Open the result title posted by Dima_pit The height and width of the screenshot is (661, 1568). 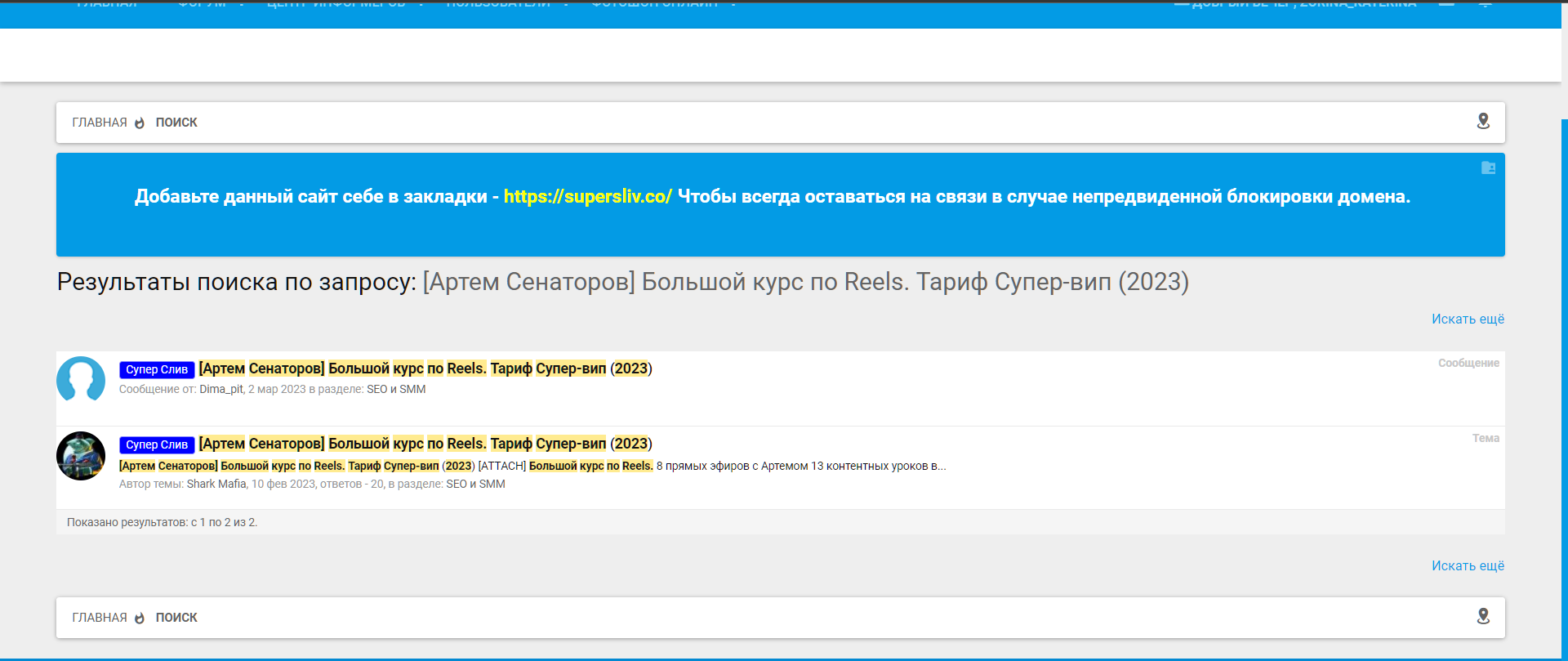pos(425,368)
